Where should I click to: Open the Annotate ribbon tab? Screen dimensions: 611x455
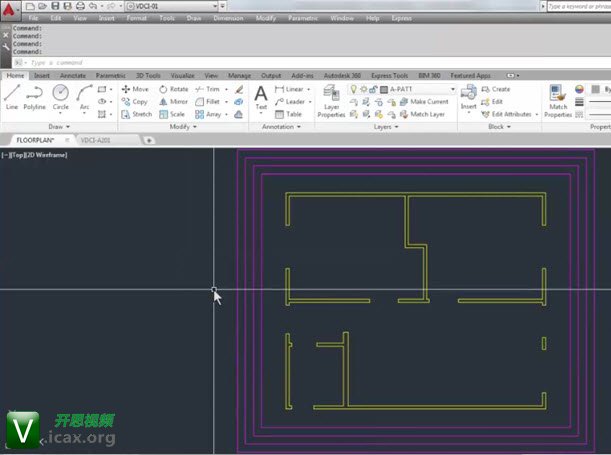72,75
